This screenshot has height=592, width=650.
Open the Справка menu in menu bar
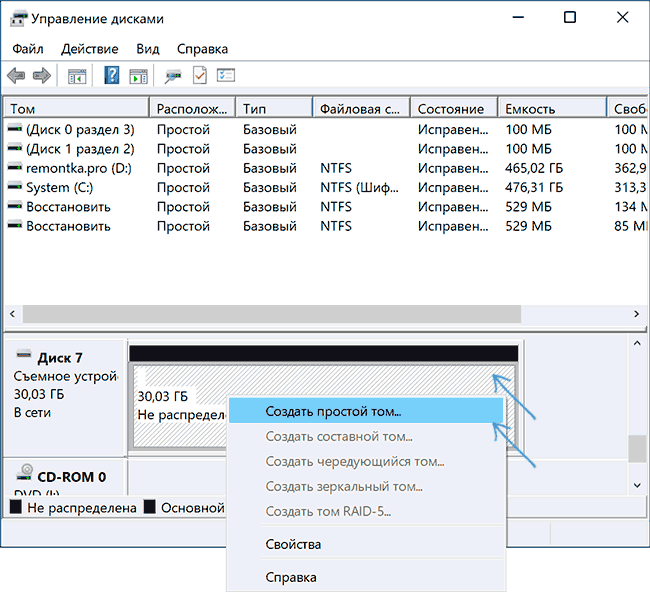[x=202, y=49]
